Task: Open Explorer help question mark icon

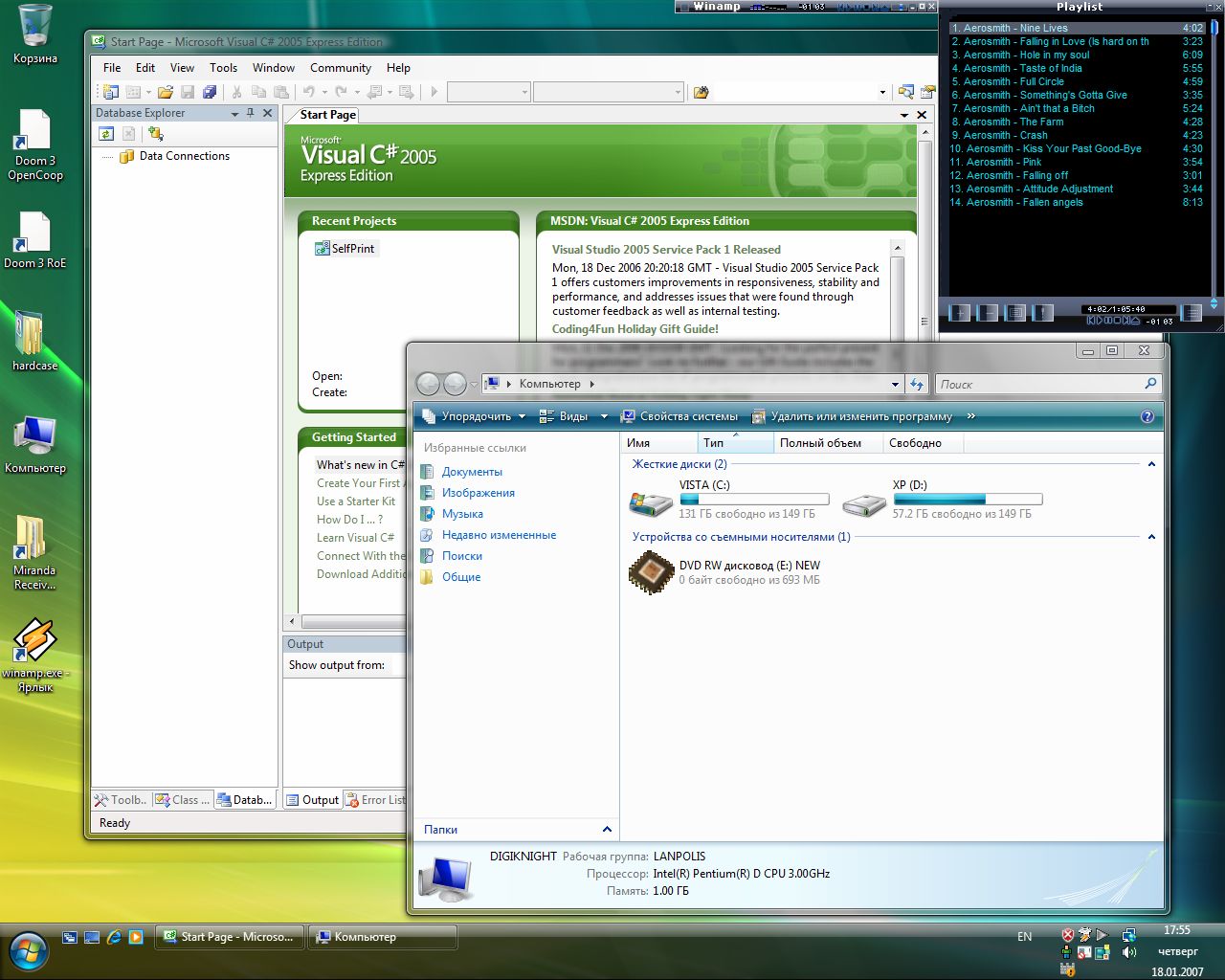Action: coord(1147,416)
